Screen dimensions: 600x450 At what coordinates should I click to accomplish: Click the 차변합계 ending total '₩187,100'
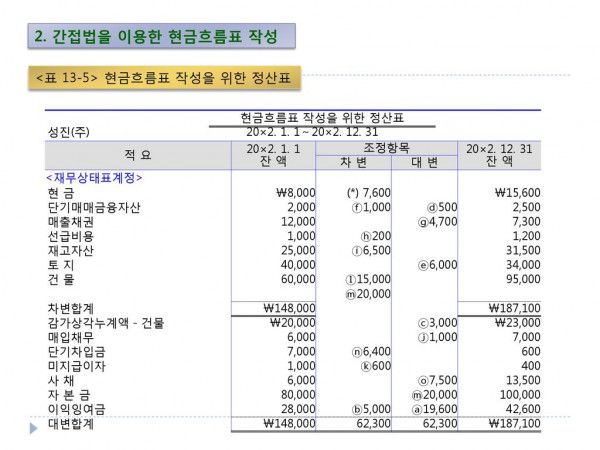pos(514,308)
